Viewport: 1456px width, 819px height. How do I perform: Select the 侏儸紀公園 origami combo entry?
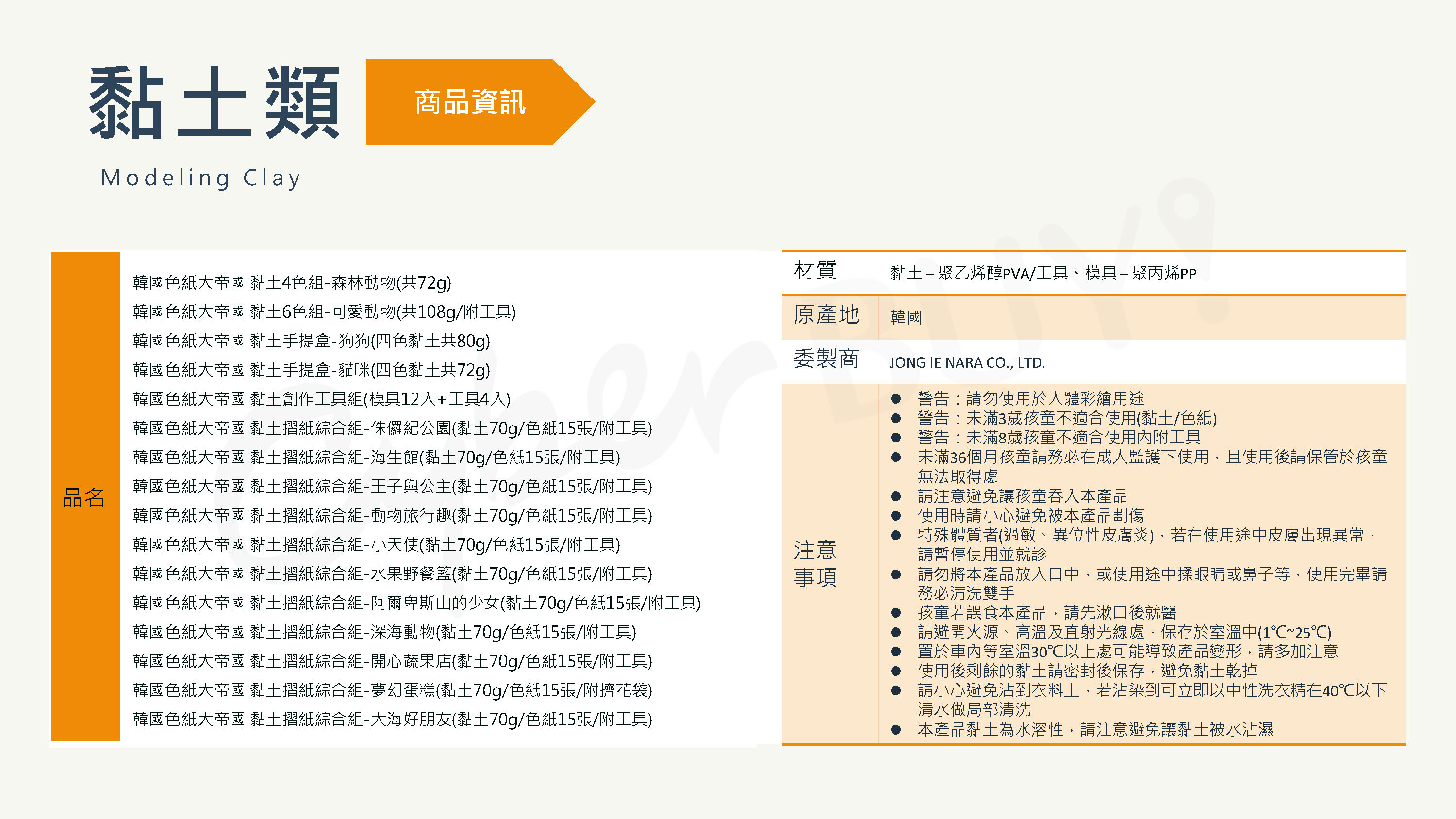click(392, 428)
